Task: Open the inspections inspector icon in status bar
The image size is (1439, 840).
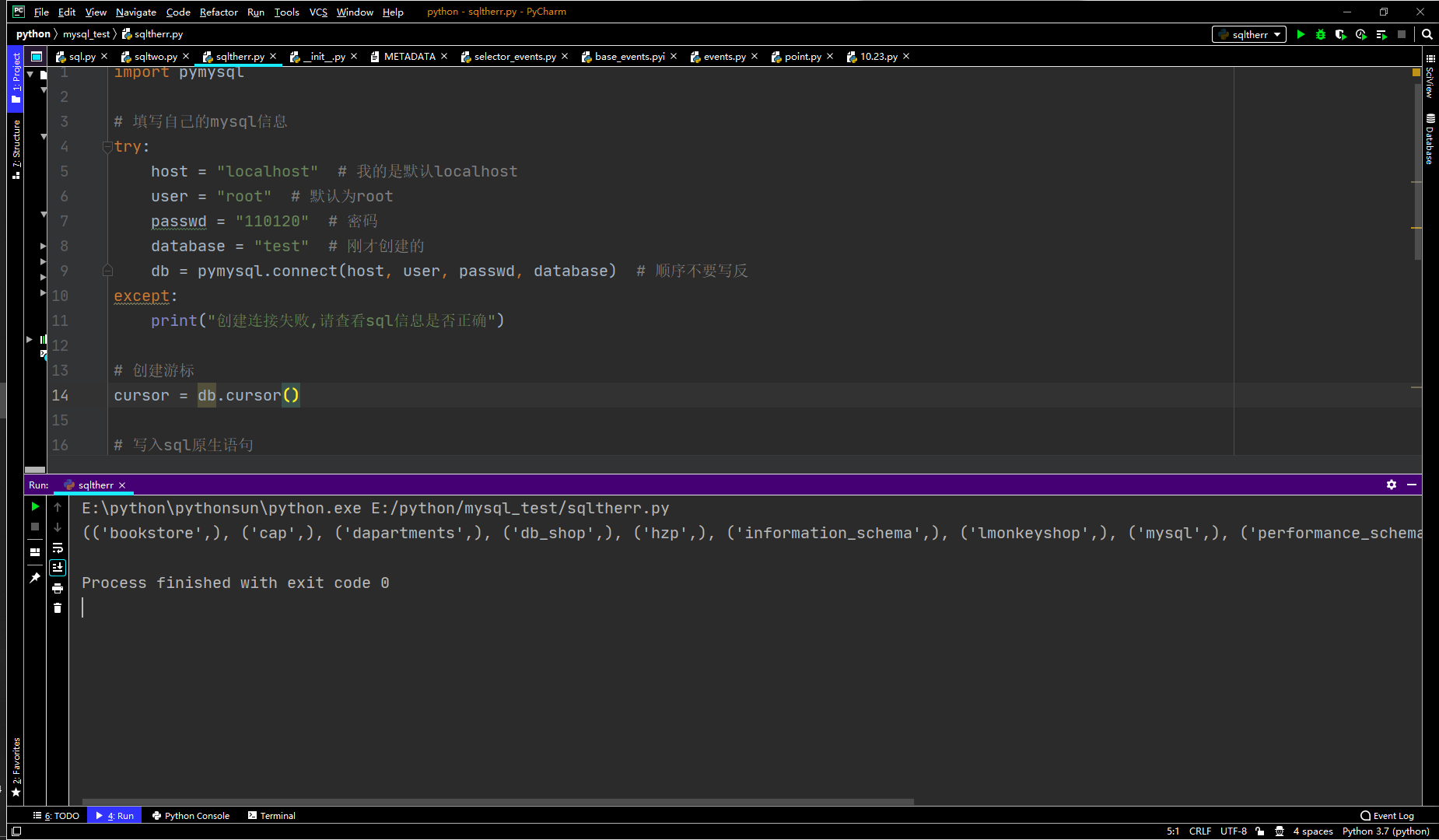Action: (x=1280, y=831)
